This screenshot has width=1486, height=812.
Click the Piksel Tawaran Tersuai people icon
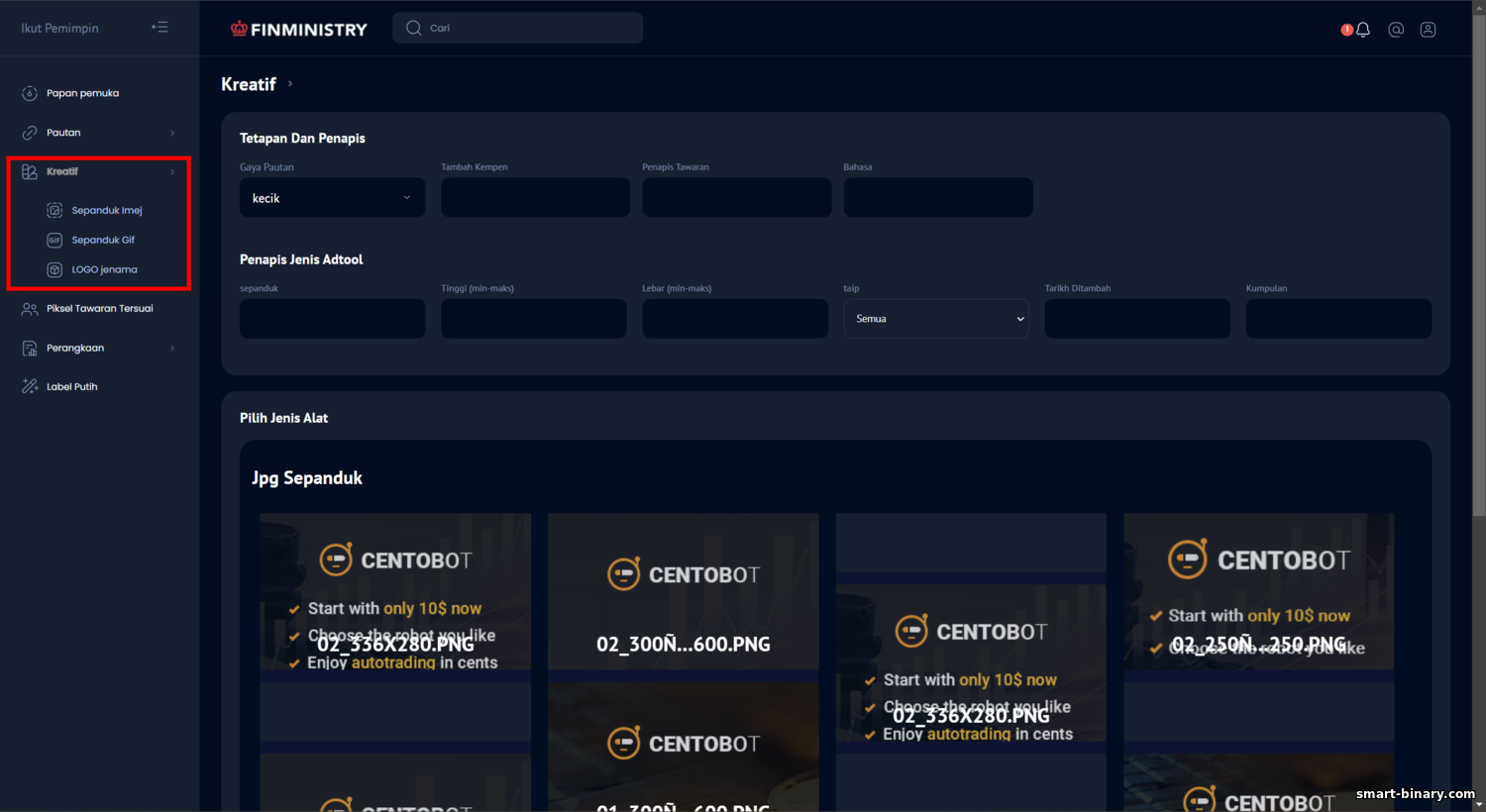point(30,309)
